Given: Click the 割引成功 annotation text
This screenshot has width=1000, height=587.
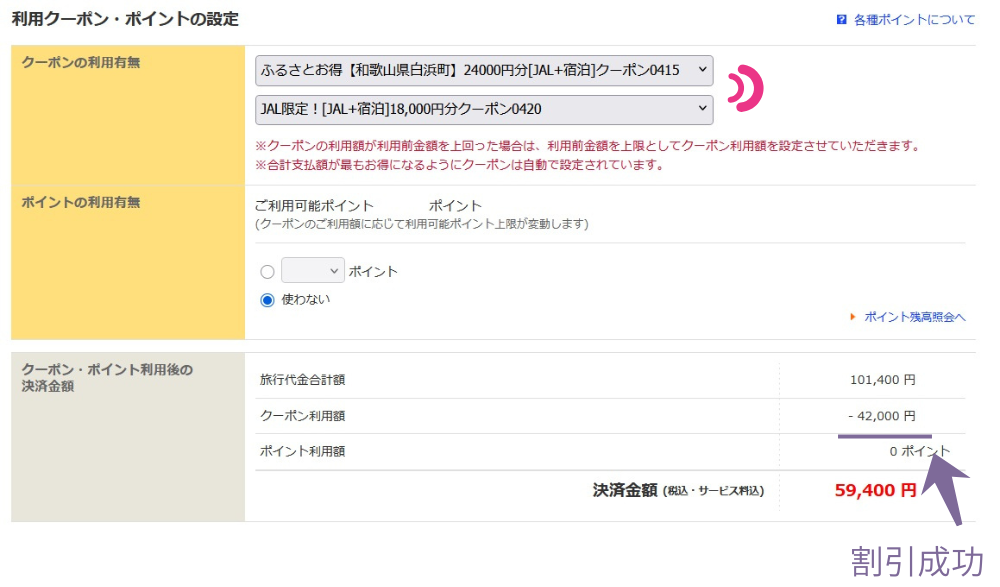Looking at the screenshot, I should pyautogui.click(x=917, y=561).
